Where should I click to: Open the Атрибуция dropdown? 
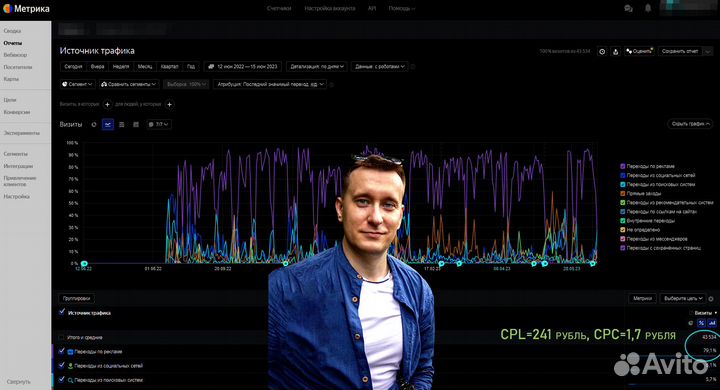coord(270,85)
